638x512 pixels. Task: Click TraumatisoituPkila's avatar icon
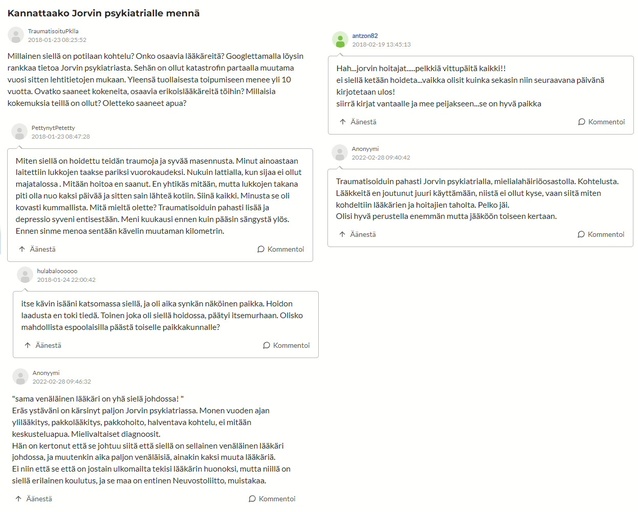(x=16, y=35)
